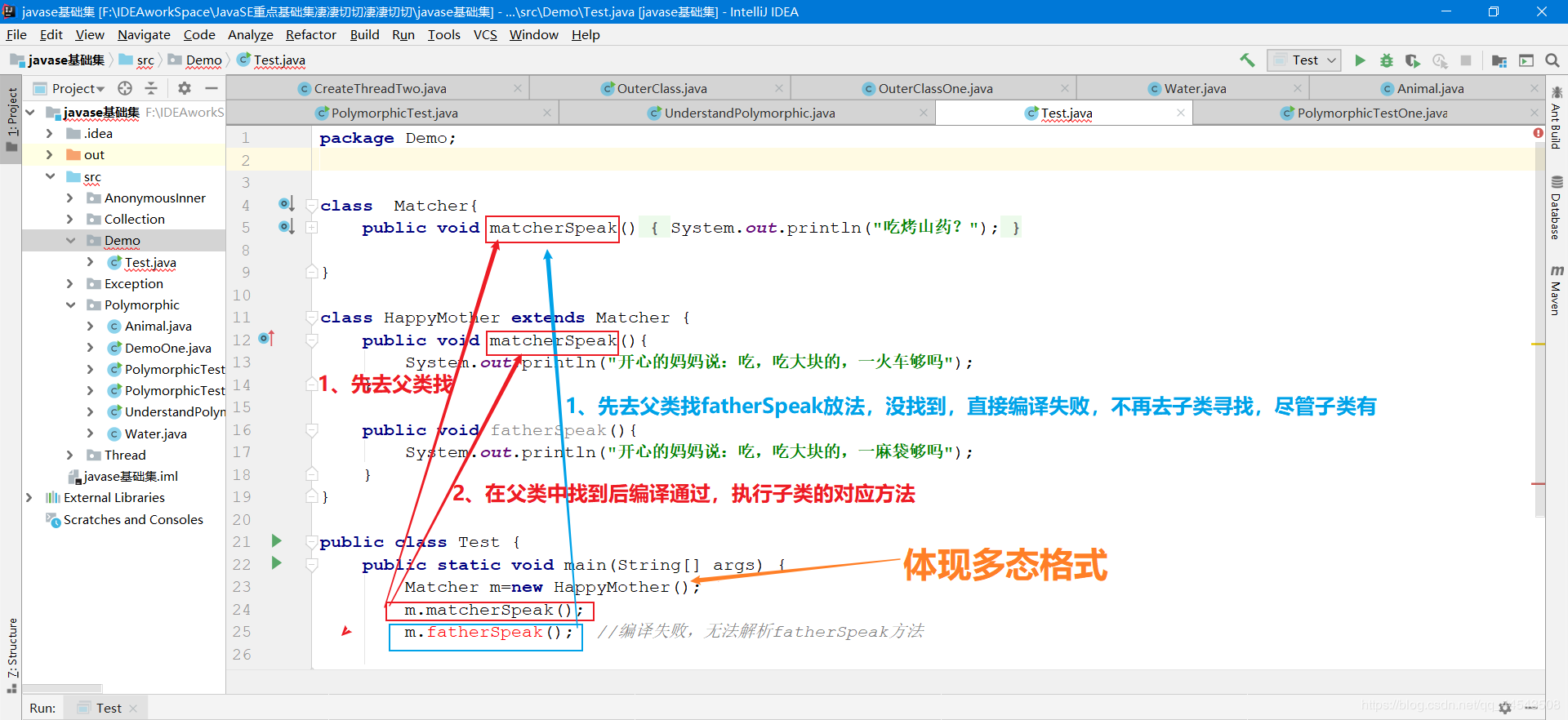
Task: Toggle the Ant Build side panel
Action: 1557,118
